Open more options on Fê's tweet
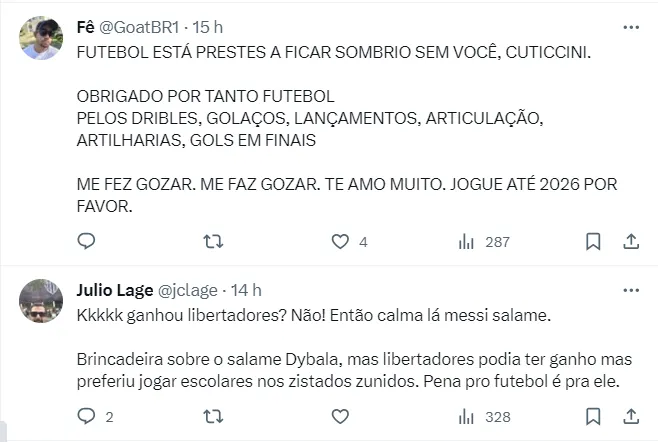The image size is (658, 442). [631, 29]
